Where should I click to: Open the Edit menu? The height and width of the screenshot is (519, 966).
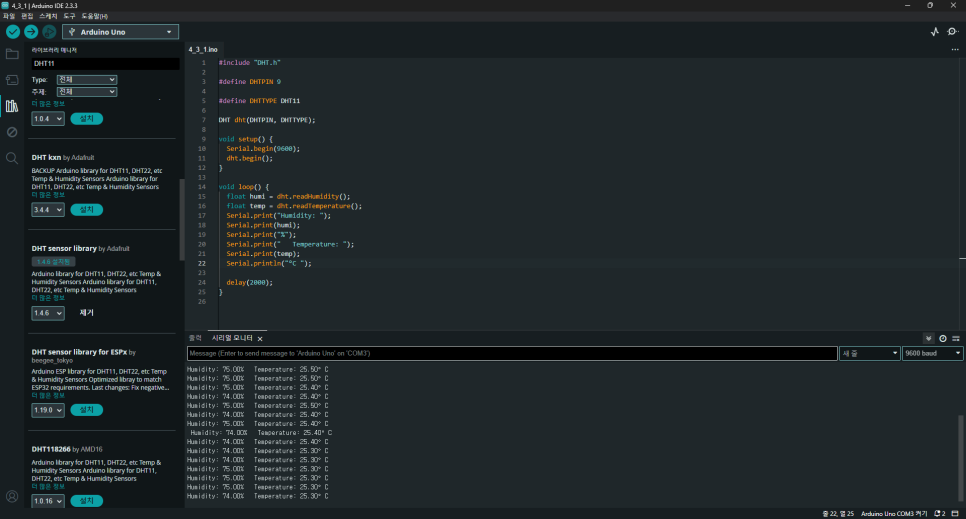(27, 16)
